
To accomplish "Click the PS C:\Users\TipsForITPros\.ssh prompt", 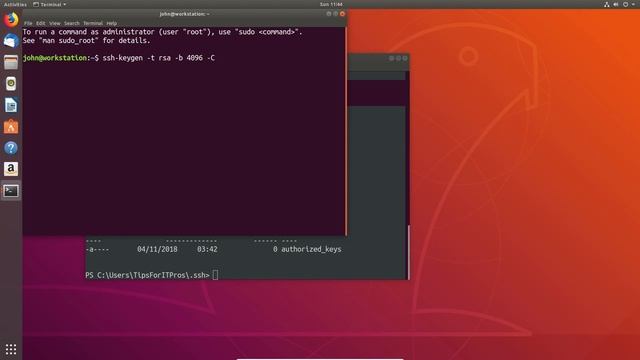I will pos(147,276).
